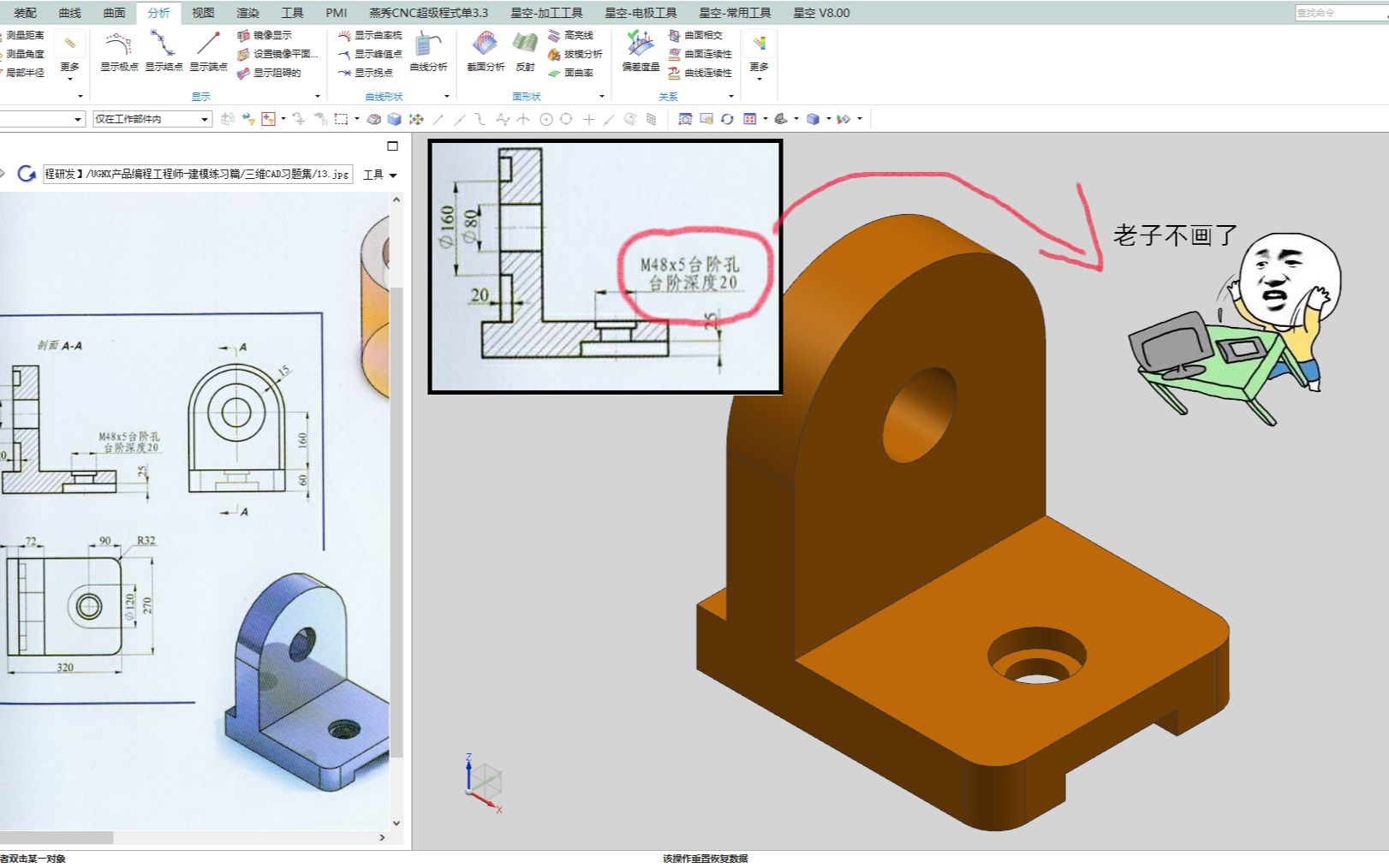The width and height of the screenshot is (1389, 868).
Task: Open 偏差度量 (Deviation Gauge) tool
Action: (x=640, y=50)
